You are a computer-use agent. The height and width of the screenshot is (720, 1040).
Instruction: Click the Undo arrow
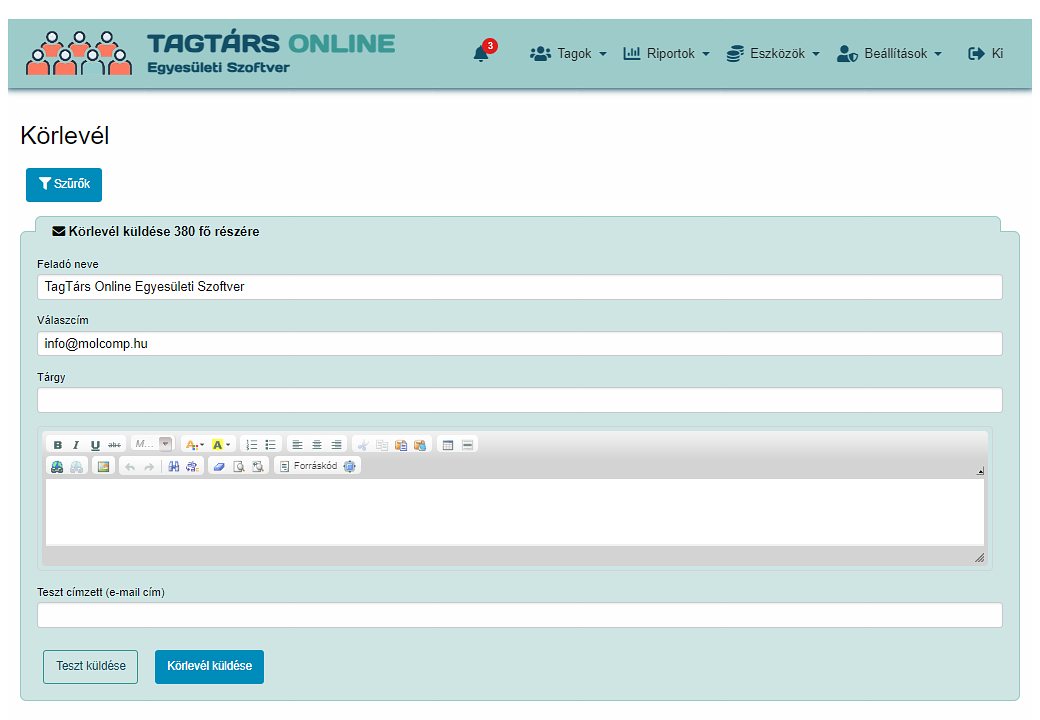(x=130, y=467)
